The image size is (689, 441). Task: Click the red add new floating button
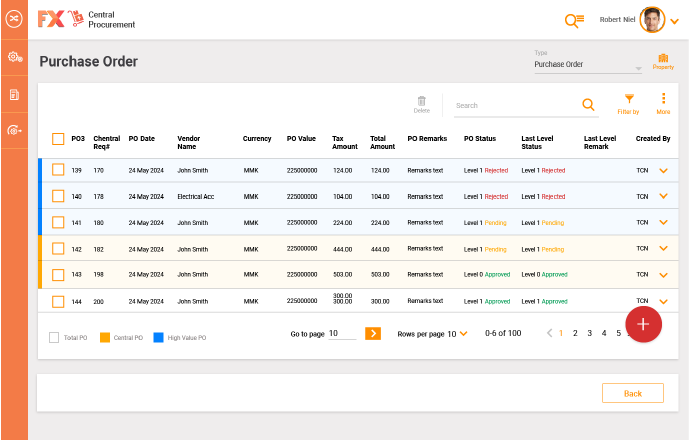643,324
